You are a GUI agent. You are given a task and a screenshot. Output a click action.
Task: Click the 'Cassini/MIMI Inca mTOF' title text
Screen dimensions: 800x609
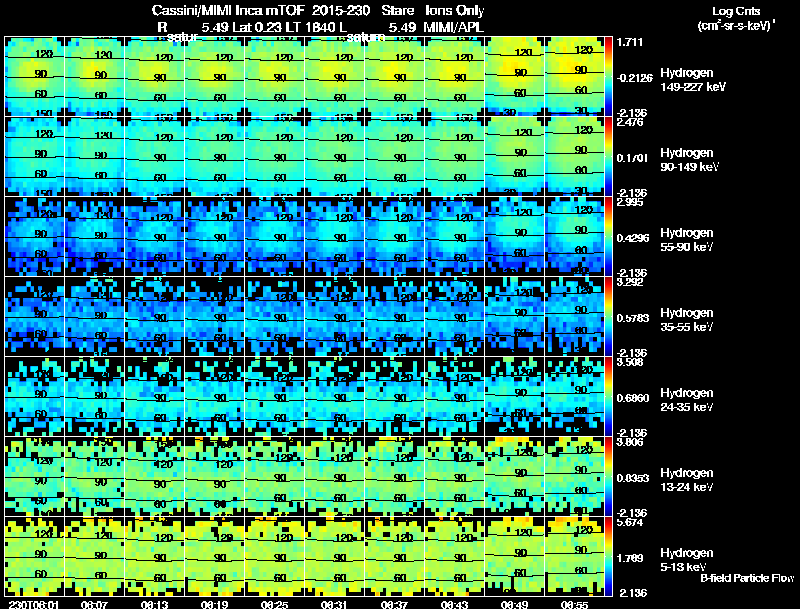coord(228,10)
